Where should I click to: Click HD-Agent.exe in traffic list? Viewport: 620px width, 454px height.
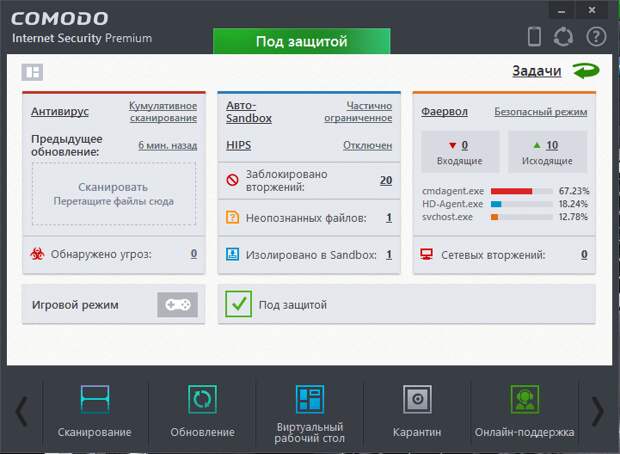[x=453, y=204]
